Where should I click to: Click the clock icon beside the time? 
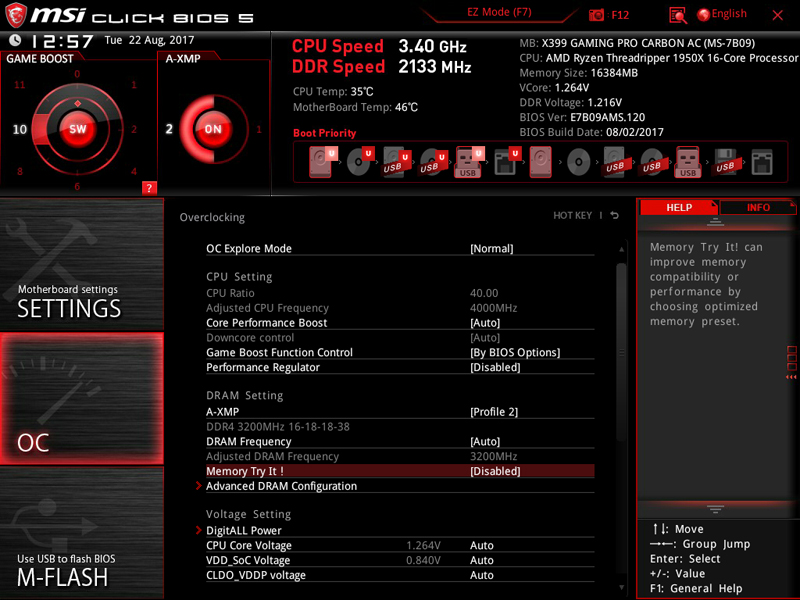pyautogui.click(x=15, y=40)
